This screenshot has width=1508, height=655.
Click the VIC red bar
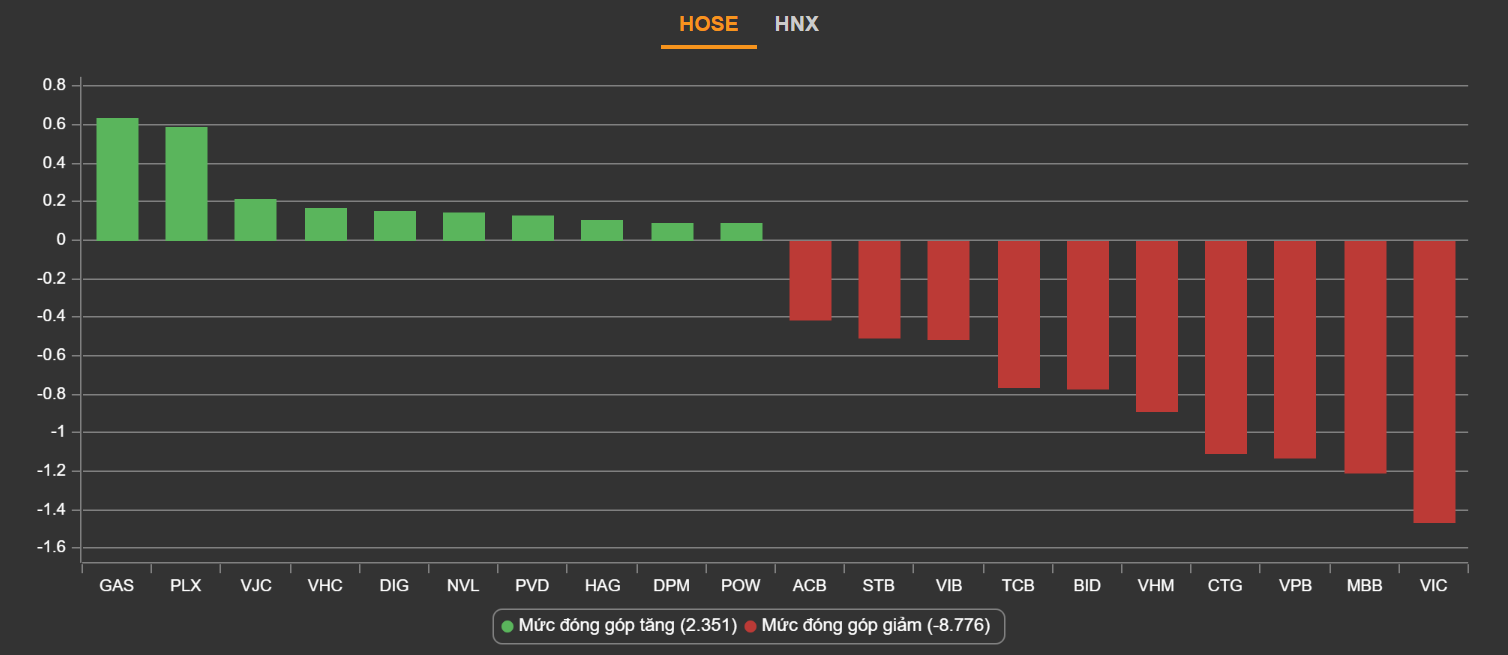[1433, 381]
